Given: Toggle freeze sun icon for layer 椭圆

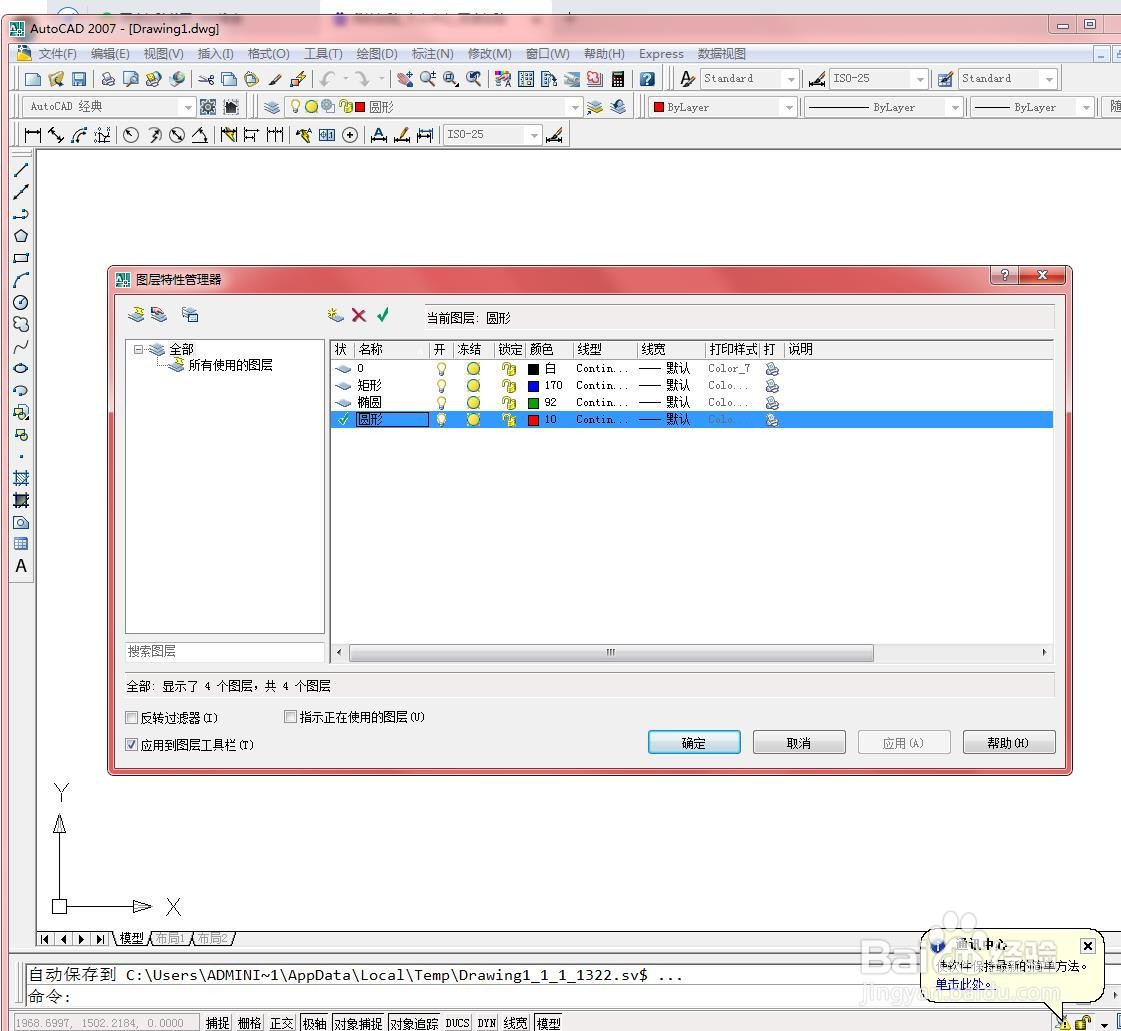Looking at the screenshot, I should click(473, 403).
